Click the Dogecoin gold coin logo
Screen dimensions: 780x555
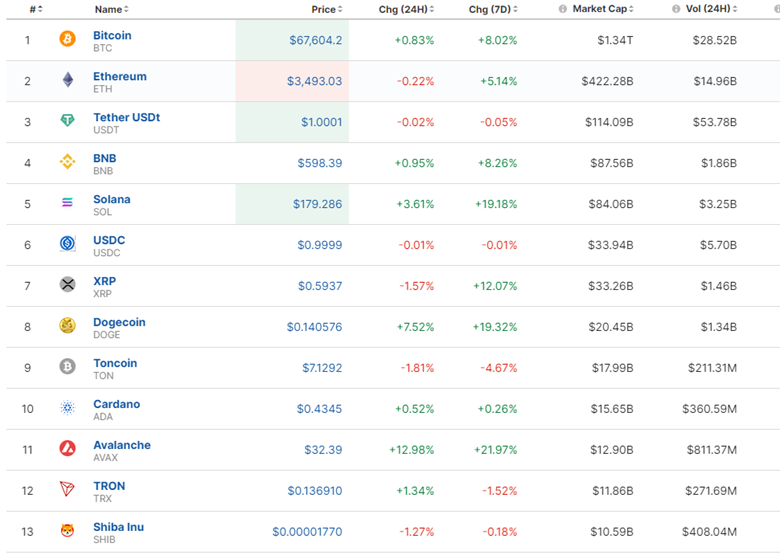coord(67,325)
